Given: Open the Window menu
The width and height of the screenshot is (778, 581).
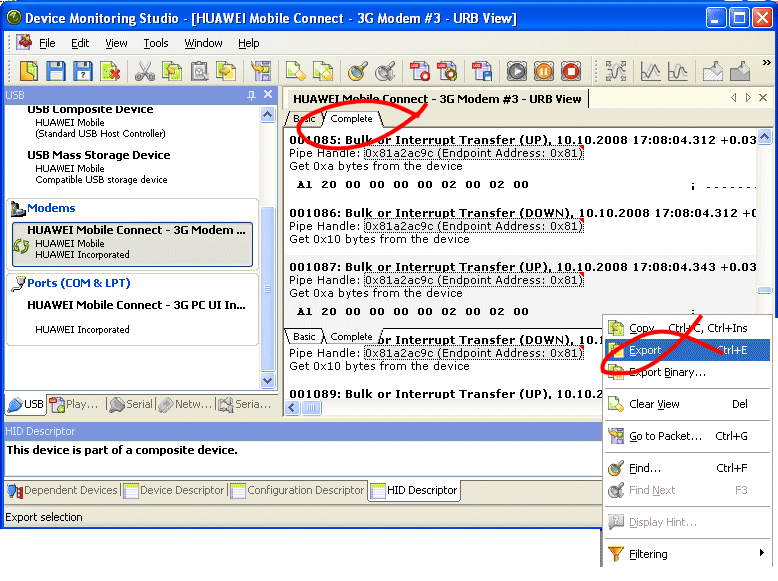Looking at the screenshot, I should tap(203, 43).
